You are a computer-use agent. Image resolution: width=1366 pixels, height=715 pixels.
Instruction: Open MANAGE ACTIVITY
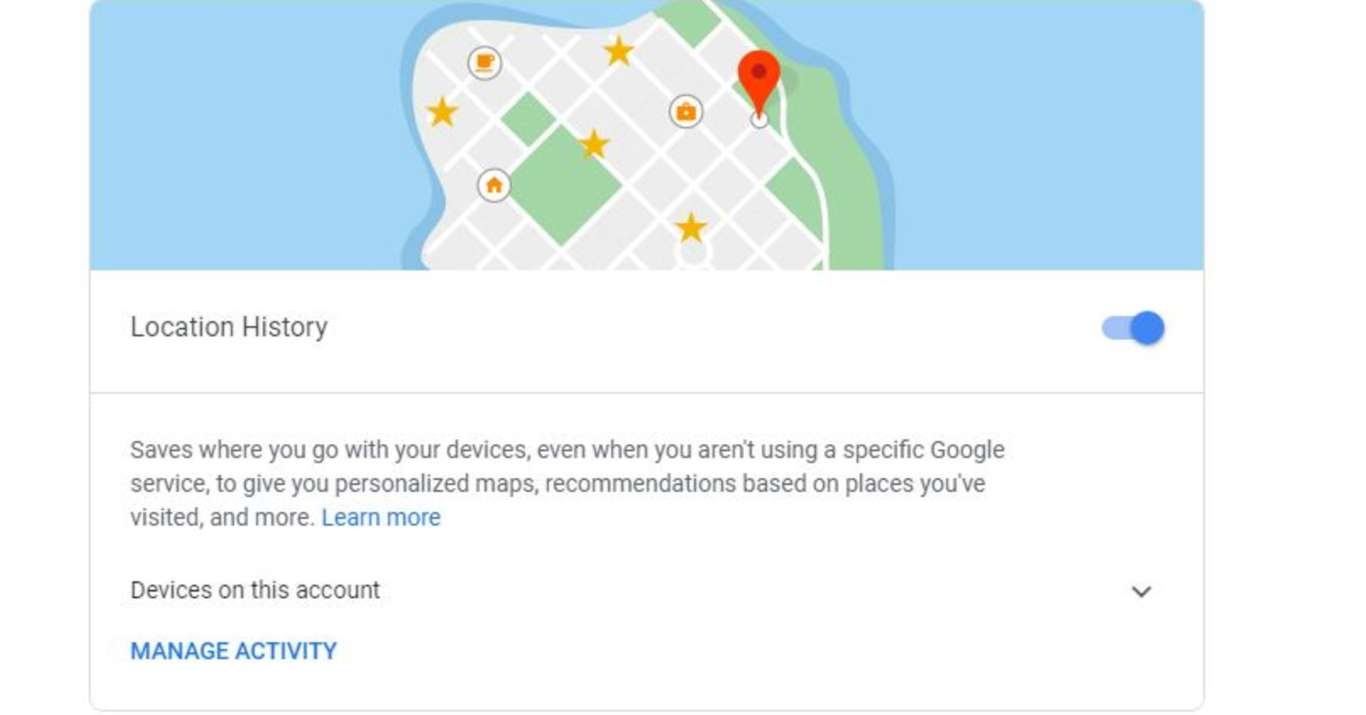point(234,651)
